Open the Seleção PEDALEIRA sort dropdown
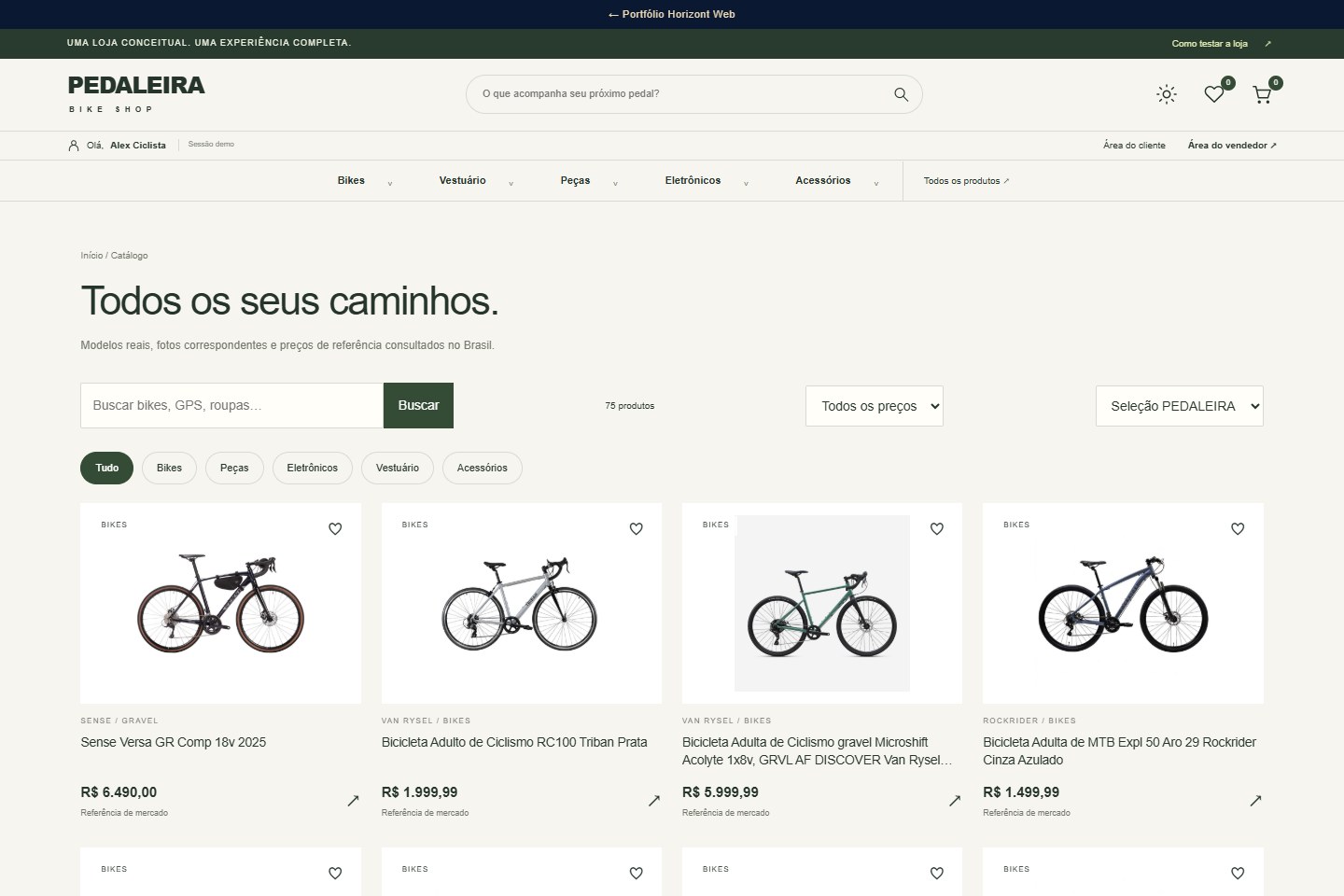The height and width of the screenshot is (896, 1344). pyautogui.click(x=1180, y=406)
